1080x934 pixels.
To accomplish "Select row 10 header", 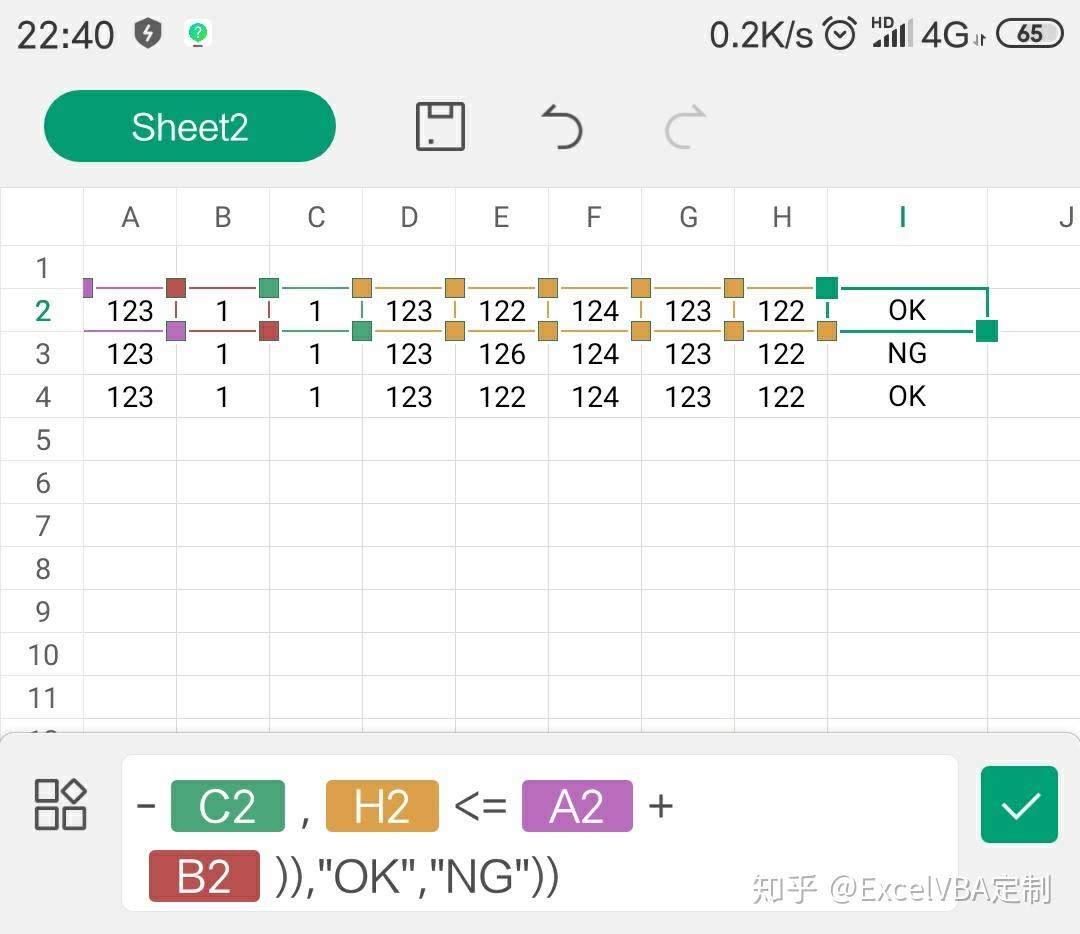I will pyautogui.click(x=42, y=655).
